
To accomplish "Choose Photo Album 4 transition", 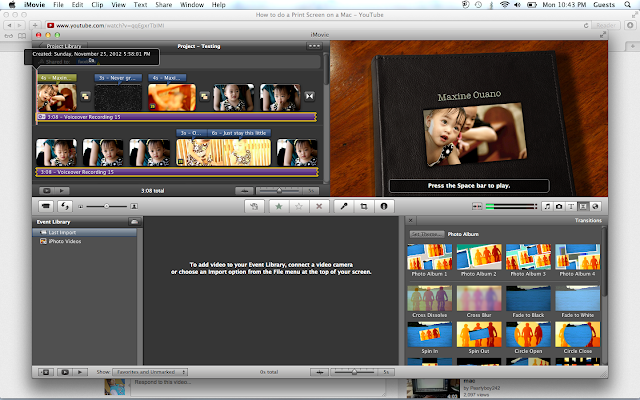I will coord(578,260).
